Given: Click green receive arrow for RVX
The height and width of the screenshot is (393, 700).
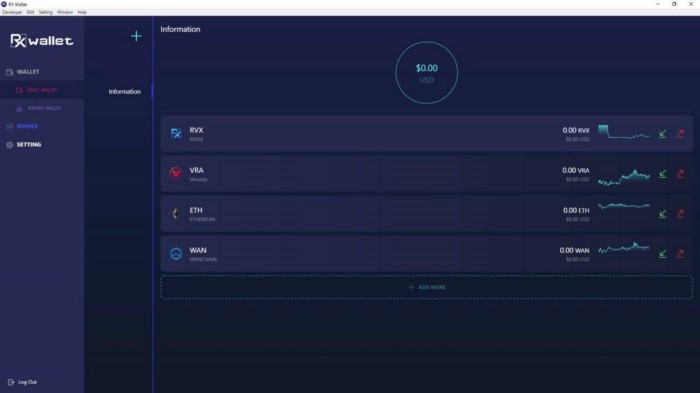Looking at the screenshot, I should tap(663, 134).
